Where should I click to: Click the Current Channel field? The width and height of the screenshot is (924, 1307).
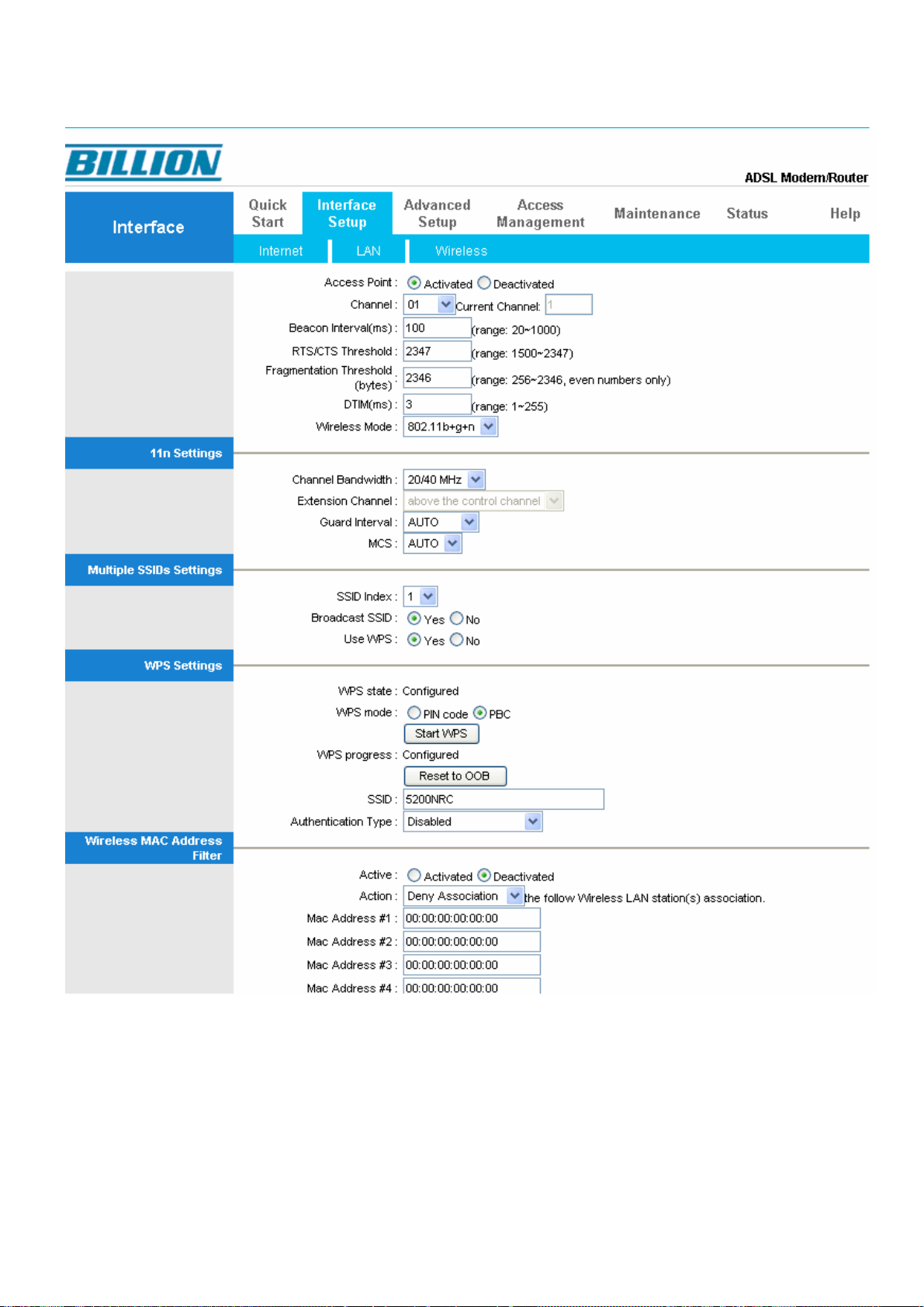[569, 305]
